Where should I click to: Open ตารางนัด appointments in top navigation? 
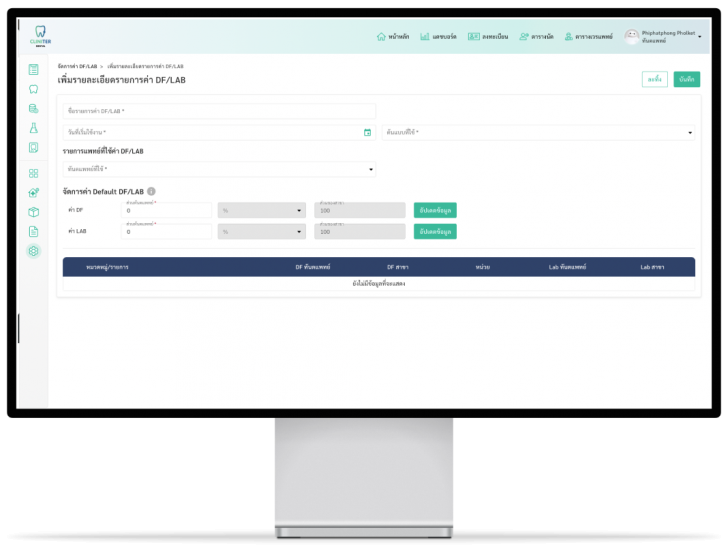[536, 37]
